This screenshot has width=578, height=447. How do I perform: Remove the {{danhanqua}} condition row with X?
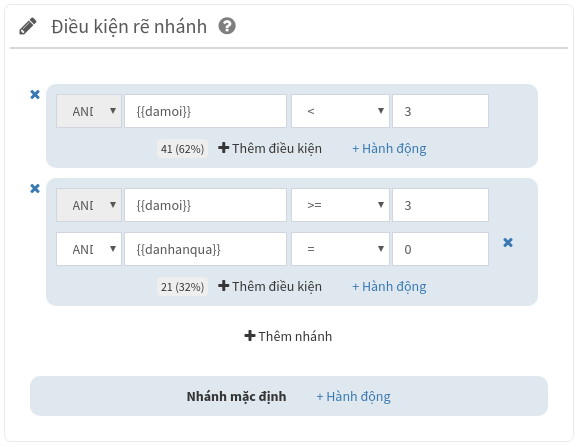click(x=508, y=242)
